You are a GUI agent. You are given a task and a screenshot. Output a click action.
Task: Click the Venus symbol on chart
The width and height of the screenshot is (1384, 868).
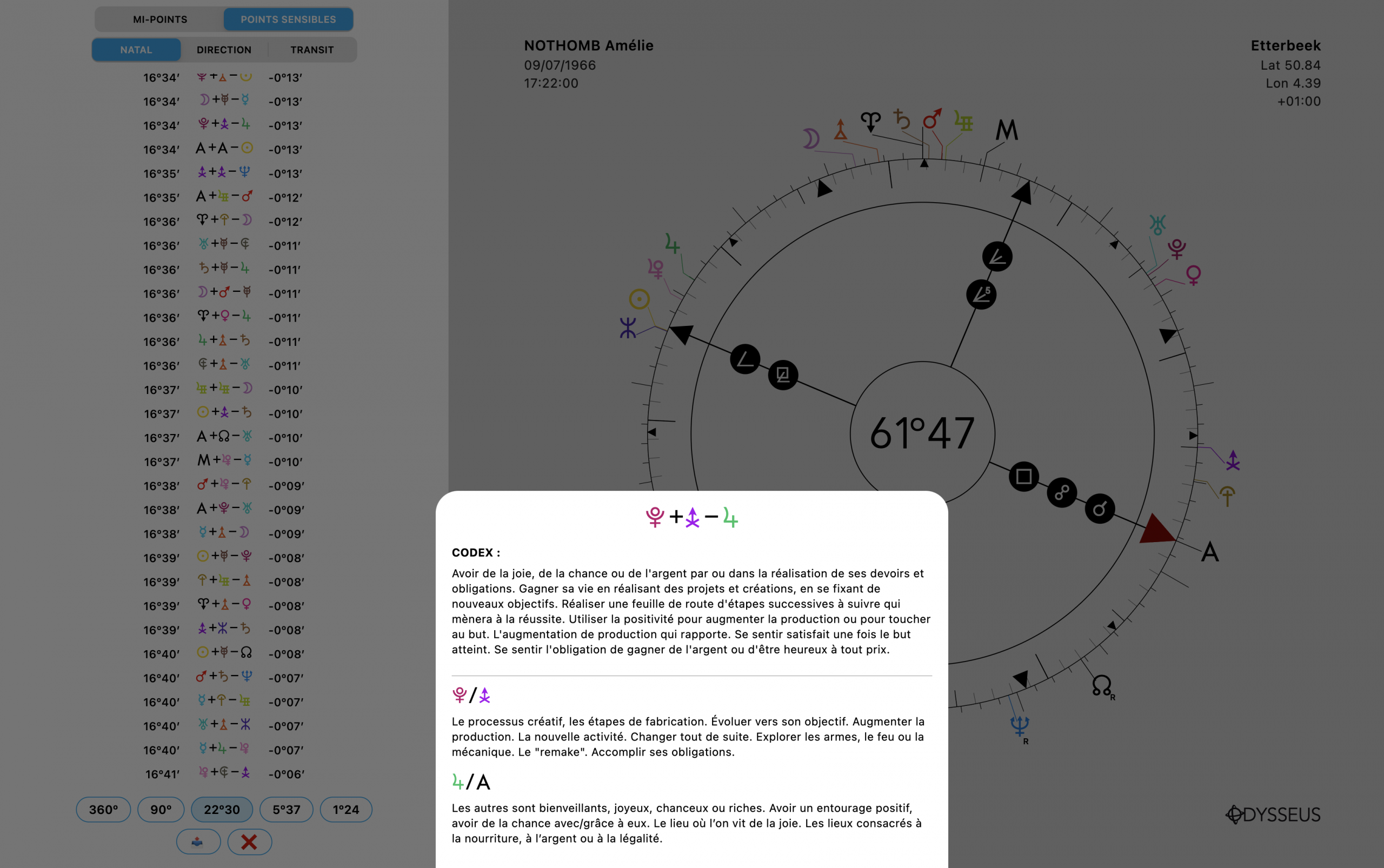[x=1193, y=275]
